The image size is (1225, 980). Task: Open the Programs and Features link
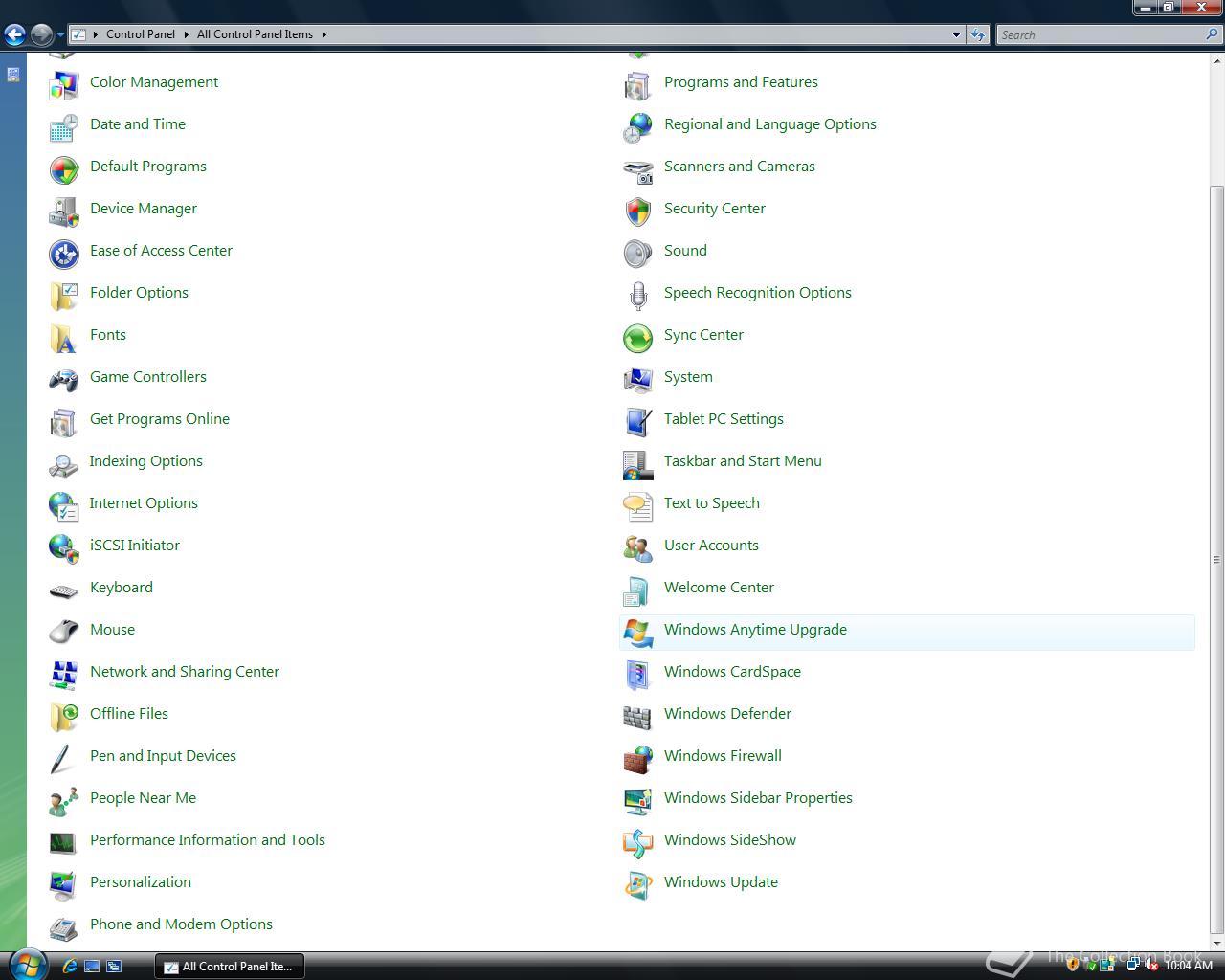[741, 82]
